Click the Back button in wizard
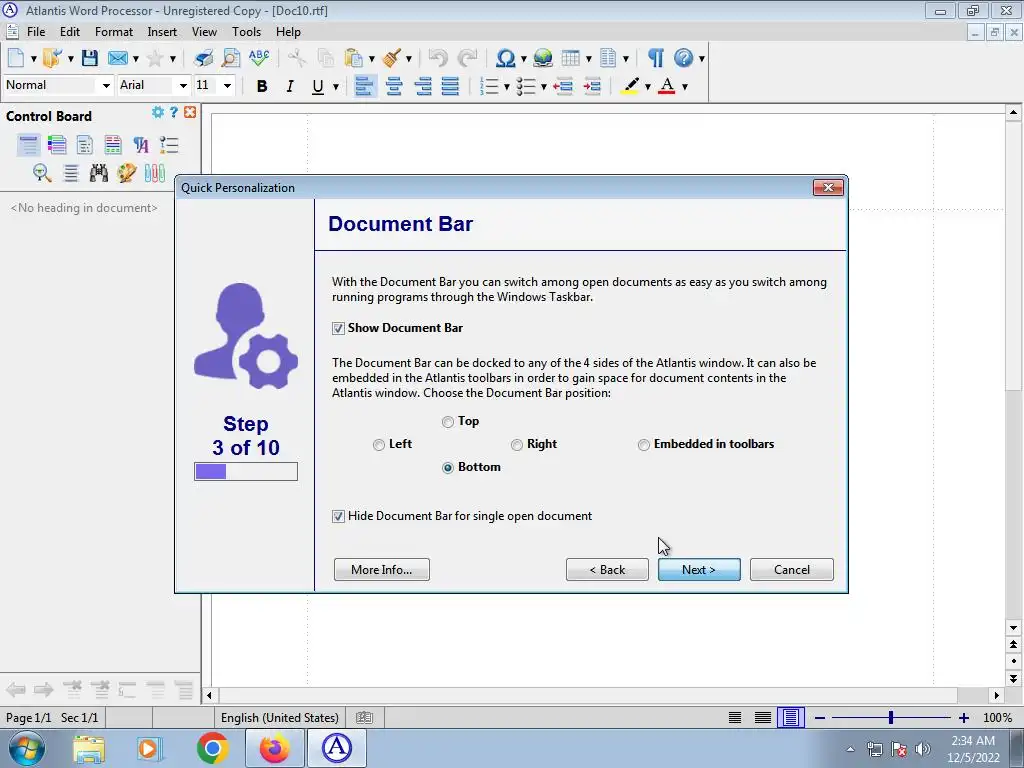1024x768 pixels. click(x=607, y=570)
